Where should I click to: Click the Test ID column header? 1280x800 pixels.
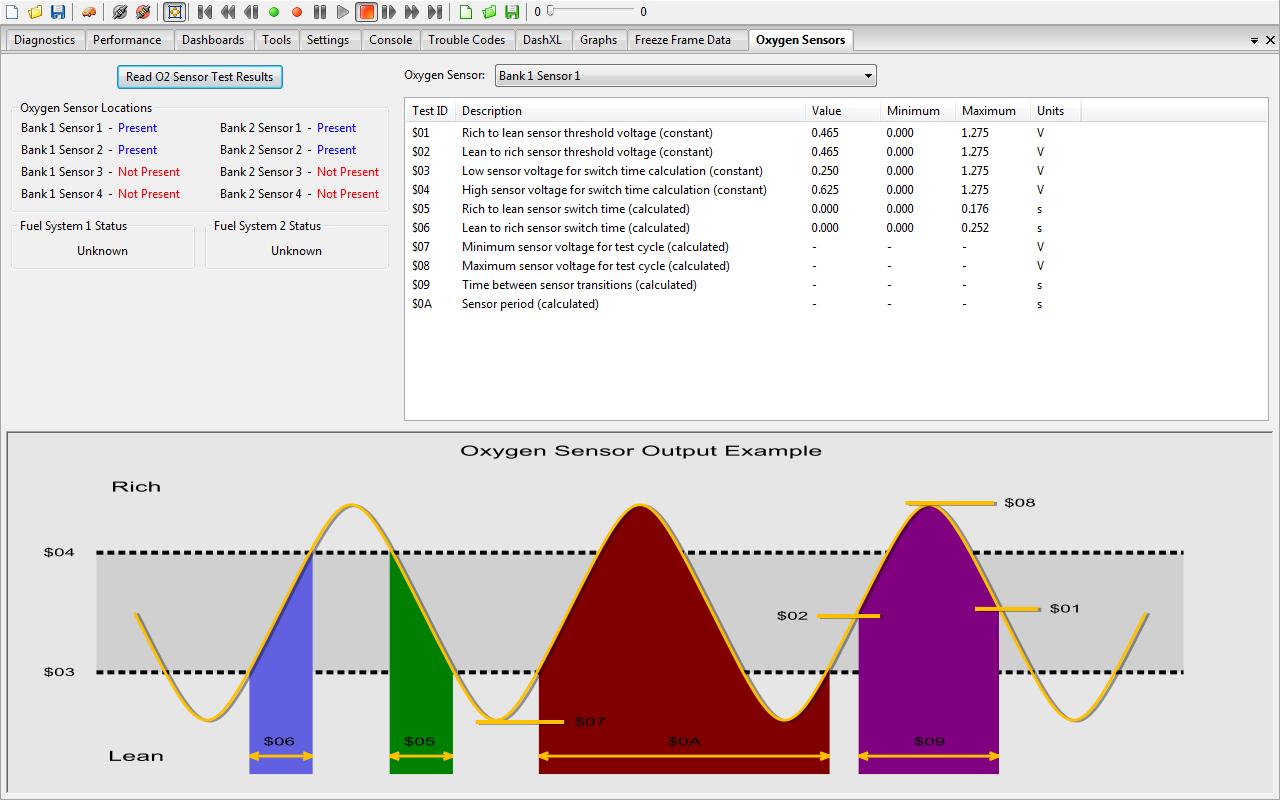coord(430,111)
